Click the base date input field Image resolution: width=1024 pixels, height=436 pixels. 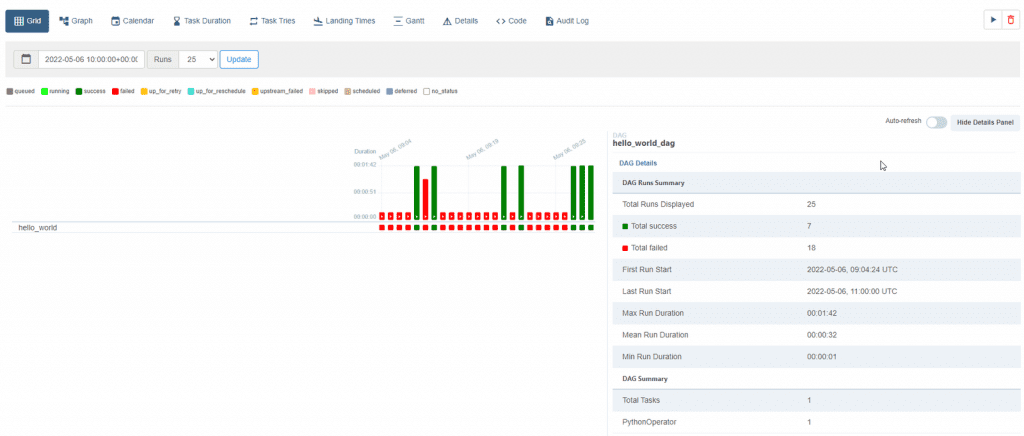(91, 60)
